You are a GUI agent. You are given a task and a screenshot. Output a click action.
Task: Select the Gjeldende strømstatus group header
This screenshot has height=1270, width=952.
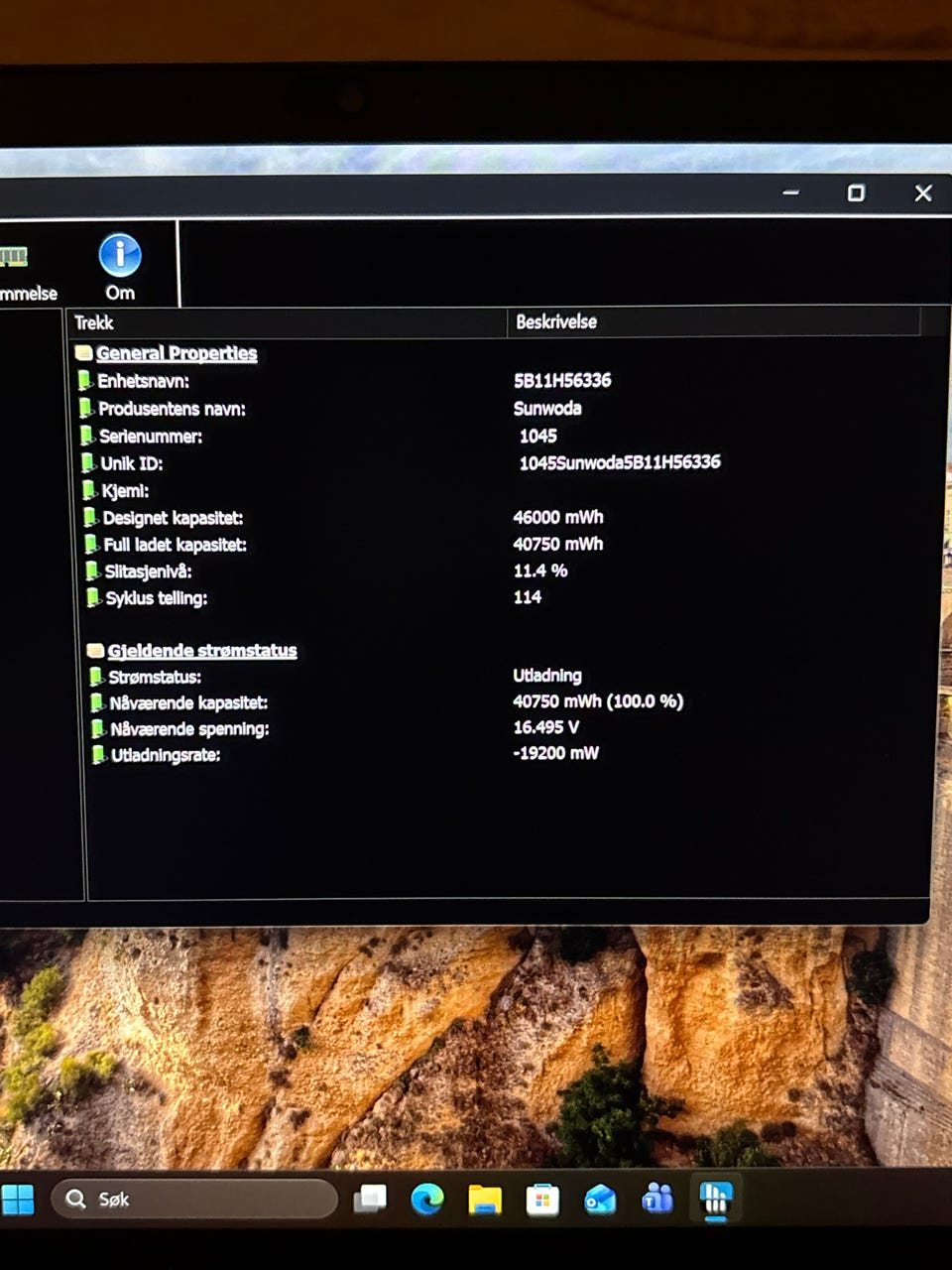coord(202,651)
